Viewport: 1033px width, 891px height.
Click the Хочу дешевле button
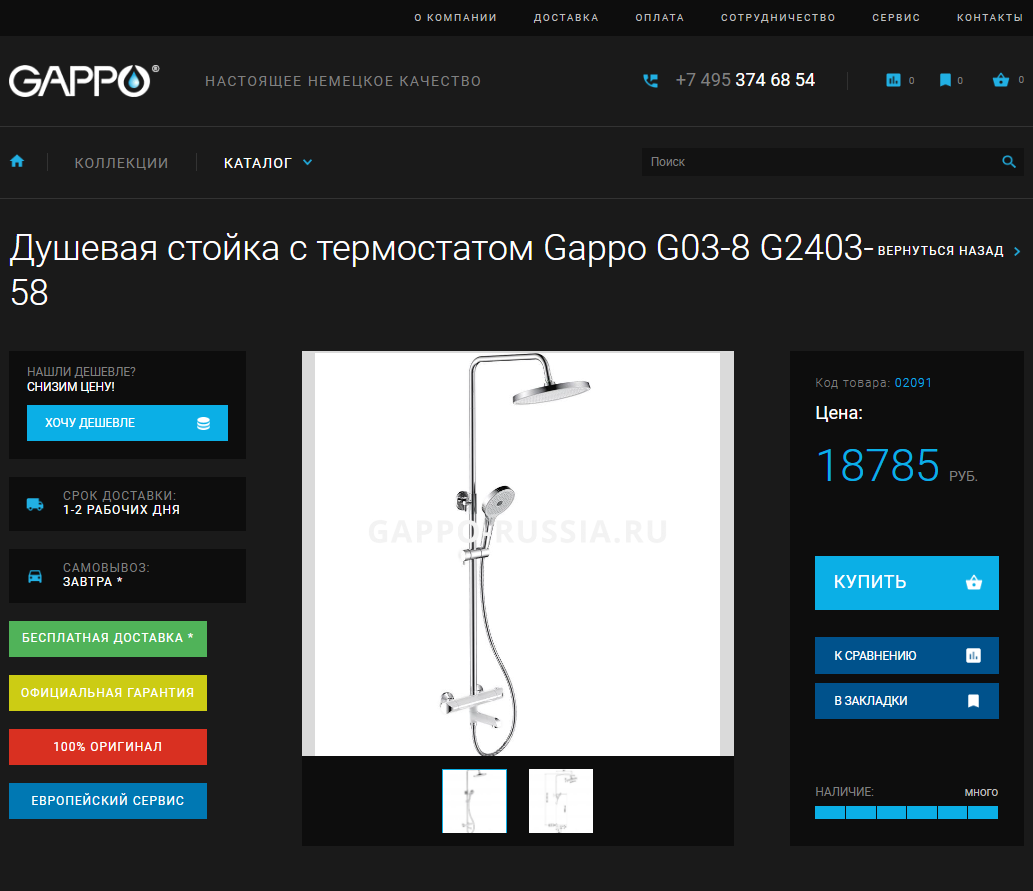click(127, 423)
